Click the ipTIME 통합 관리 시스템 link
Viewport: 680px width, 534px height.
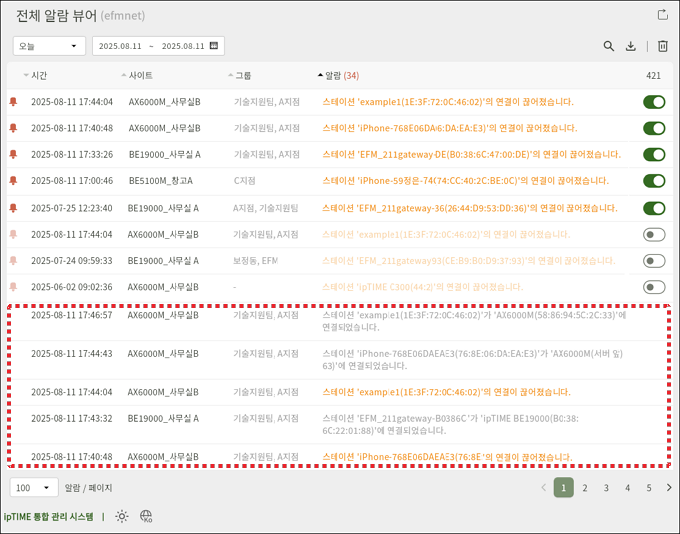coord(48,517)
